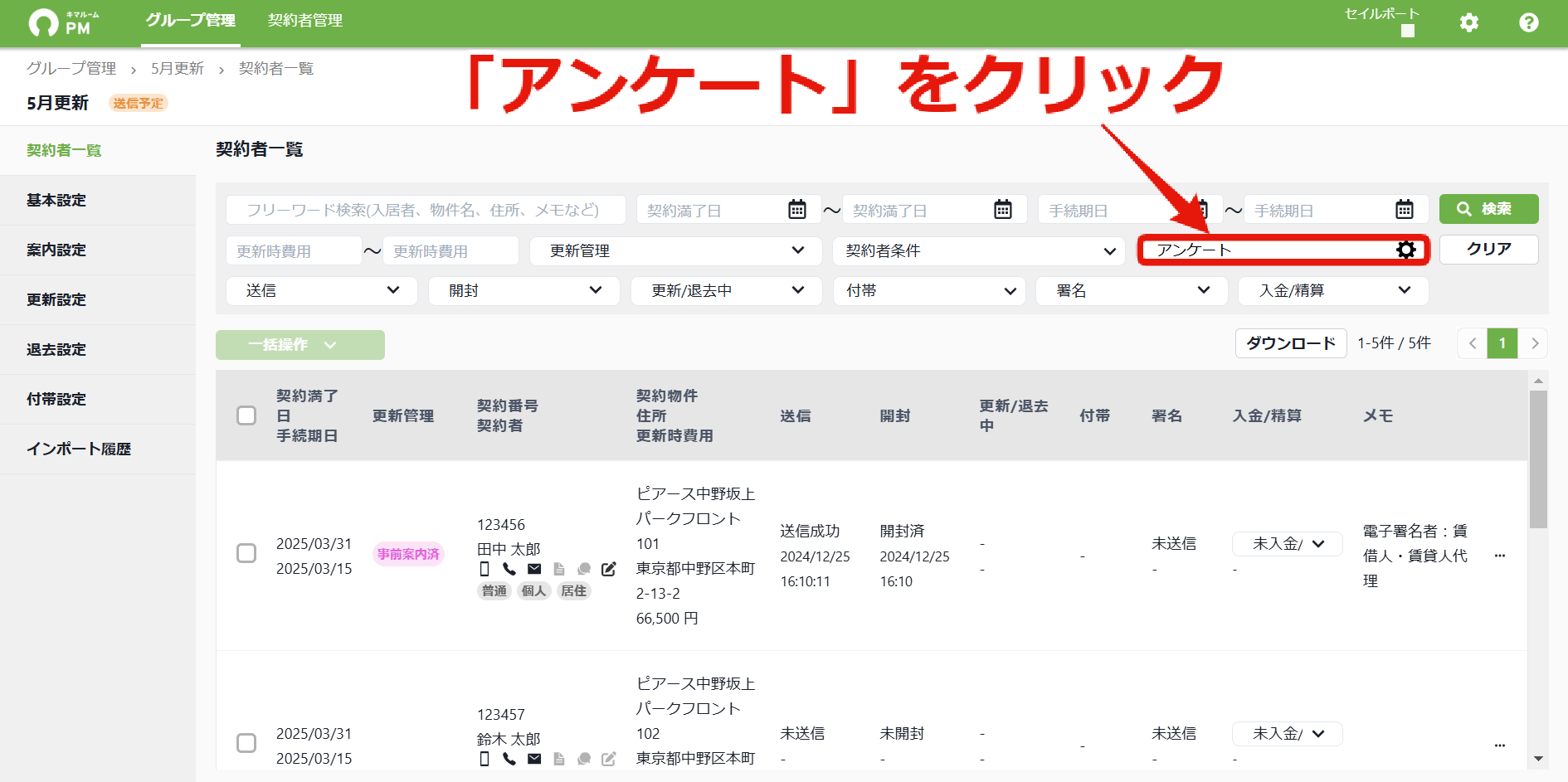Open the memo more menu for 123457

tap(1500, 746)
